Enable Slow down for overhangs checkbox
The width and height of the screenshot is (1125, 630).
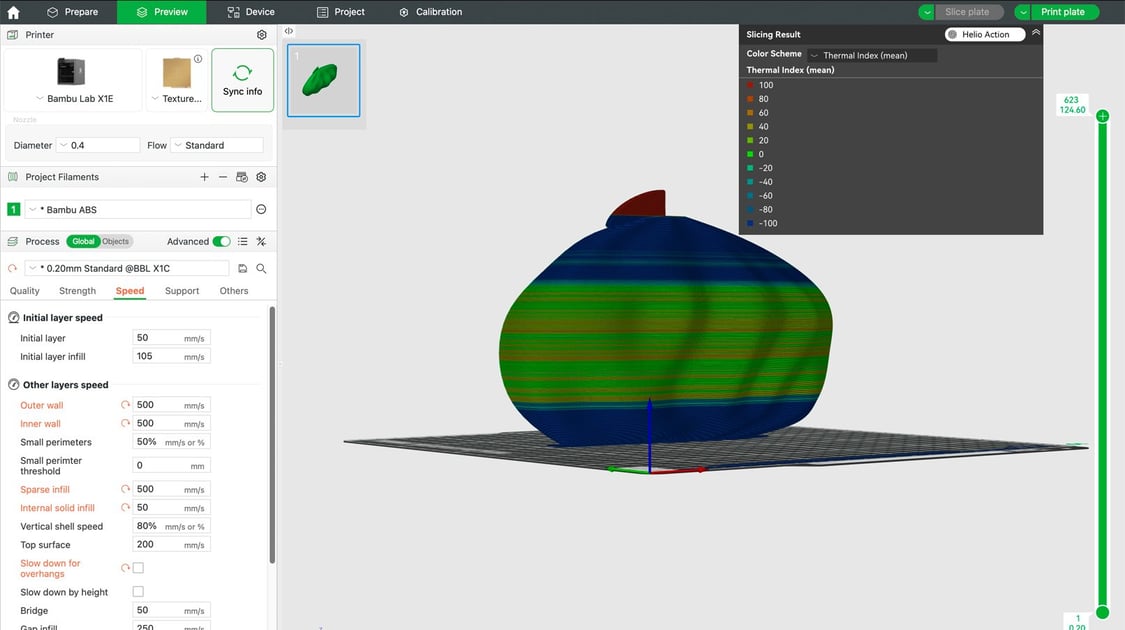pos(138,567)
